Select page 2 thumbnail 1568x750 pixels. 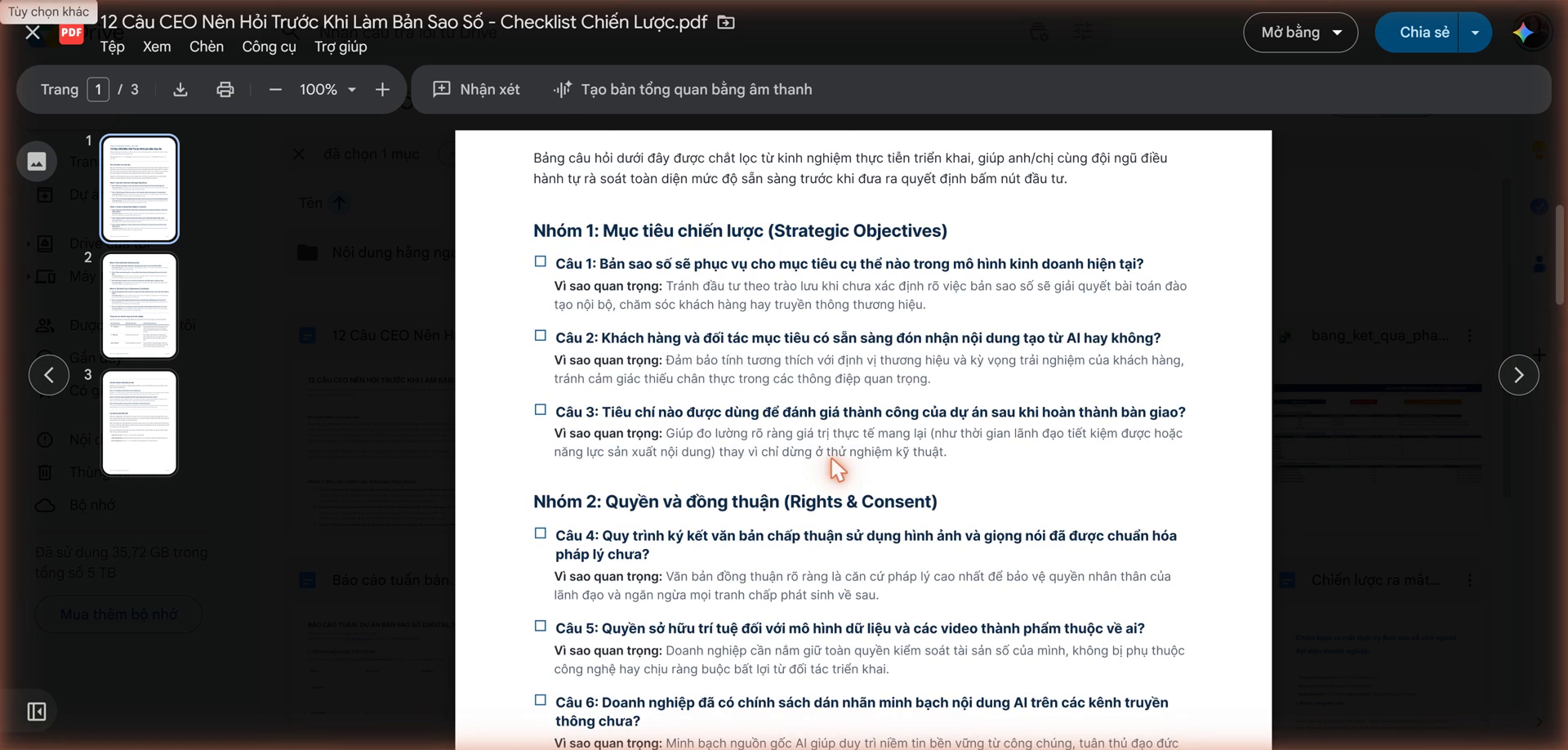140,306
